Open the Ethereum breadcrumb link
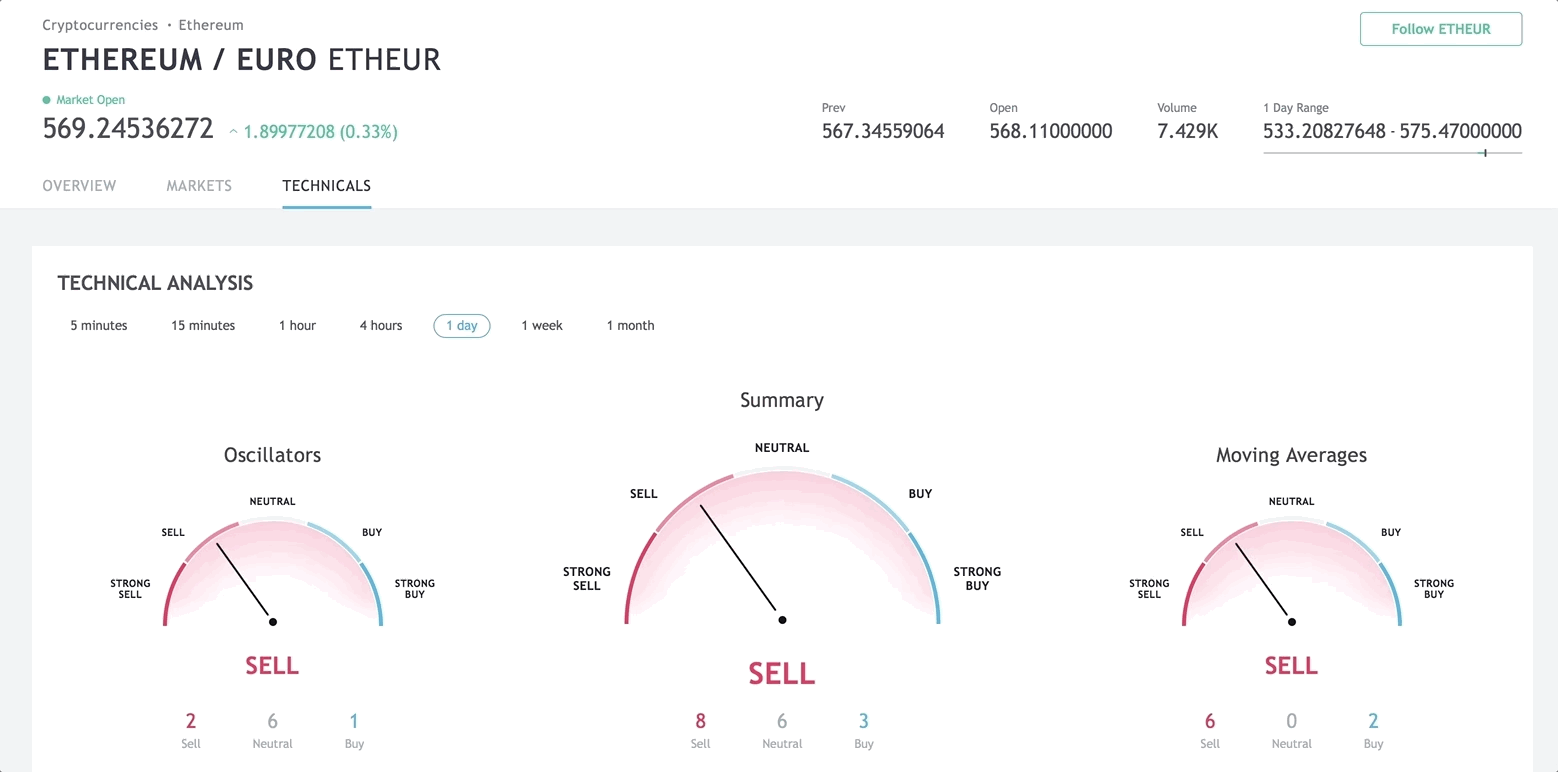 [211, 25]
